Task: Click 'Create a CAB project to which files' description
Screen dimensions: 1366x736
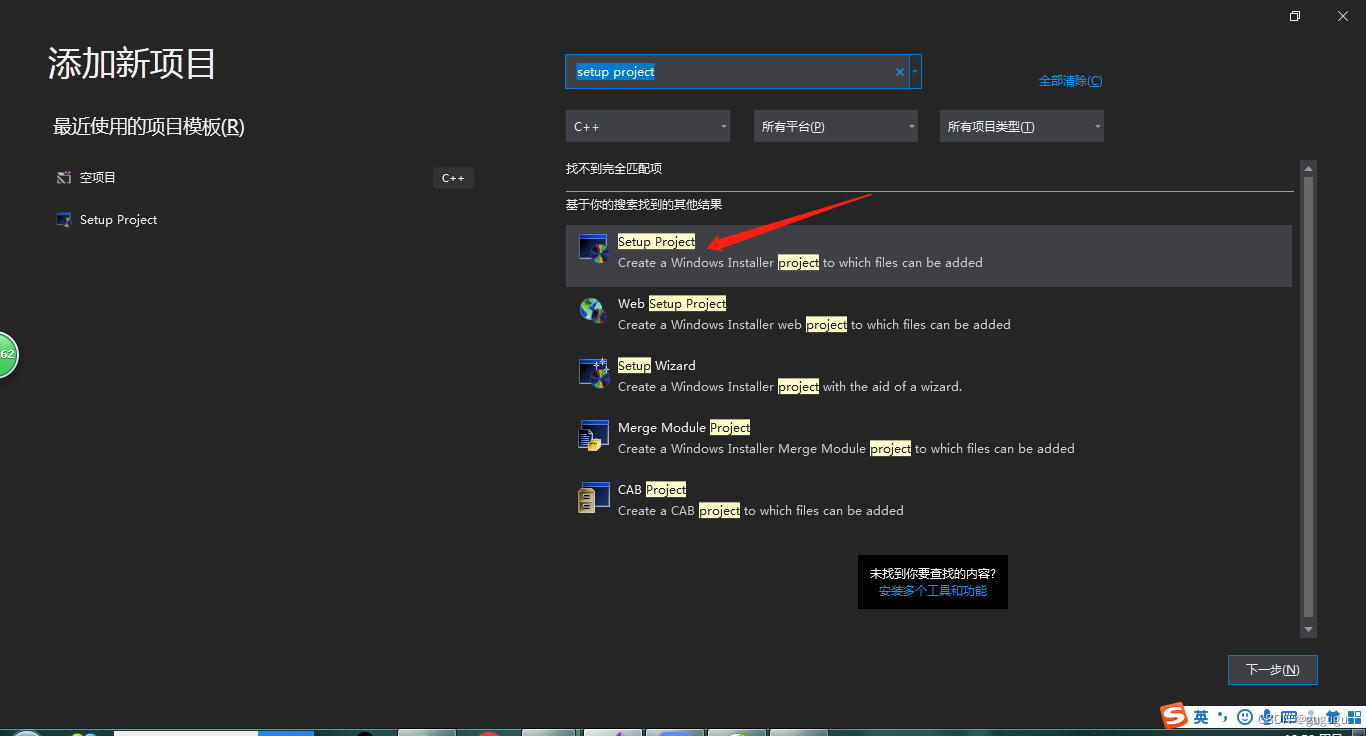Action: (760, 511)
